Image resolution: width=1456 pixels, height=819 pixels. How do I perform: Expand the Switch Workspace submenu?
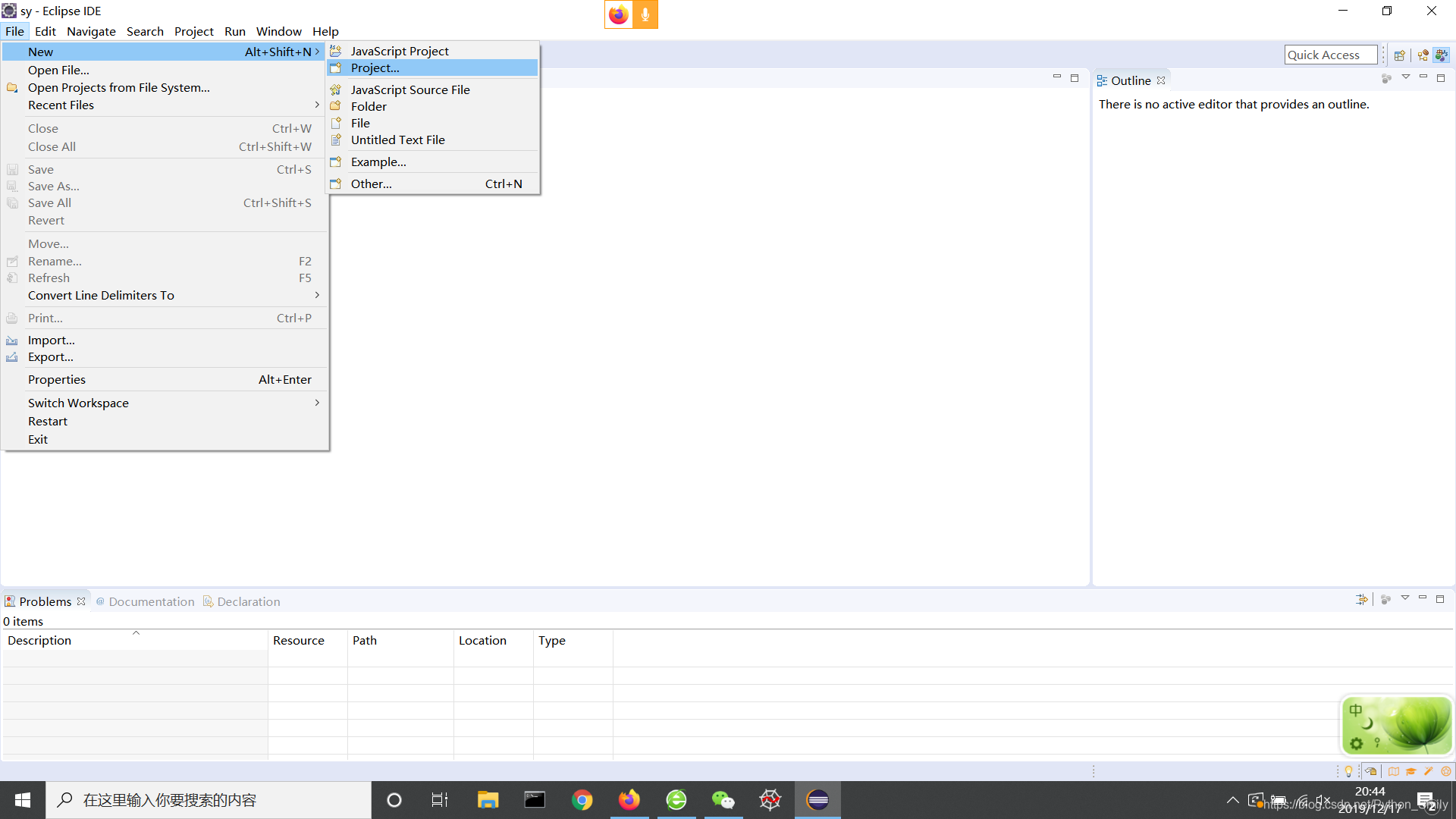pyautogui.click(x=317, y=403)
